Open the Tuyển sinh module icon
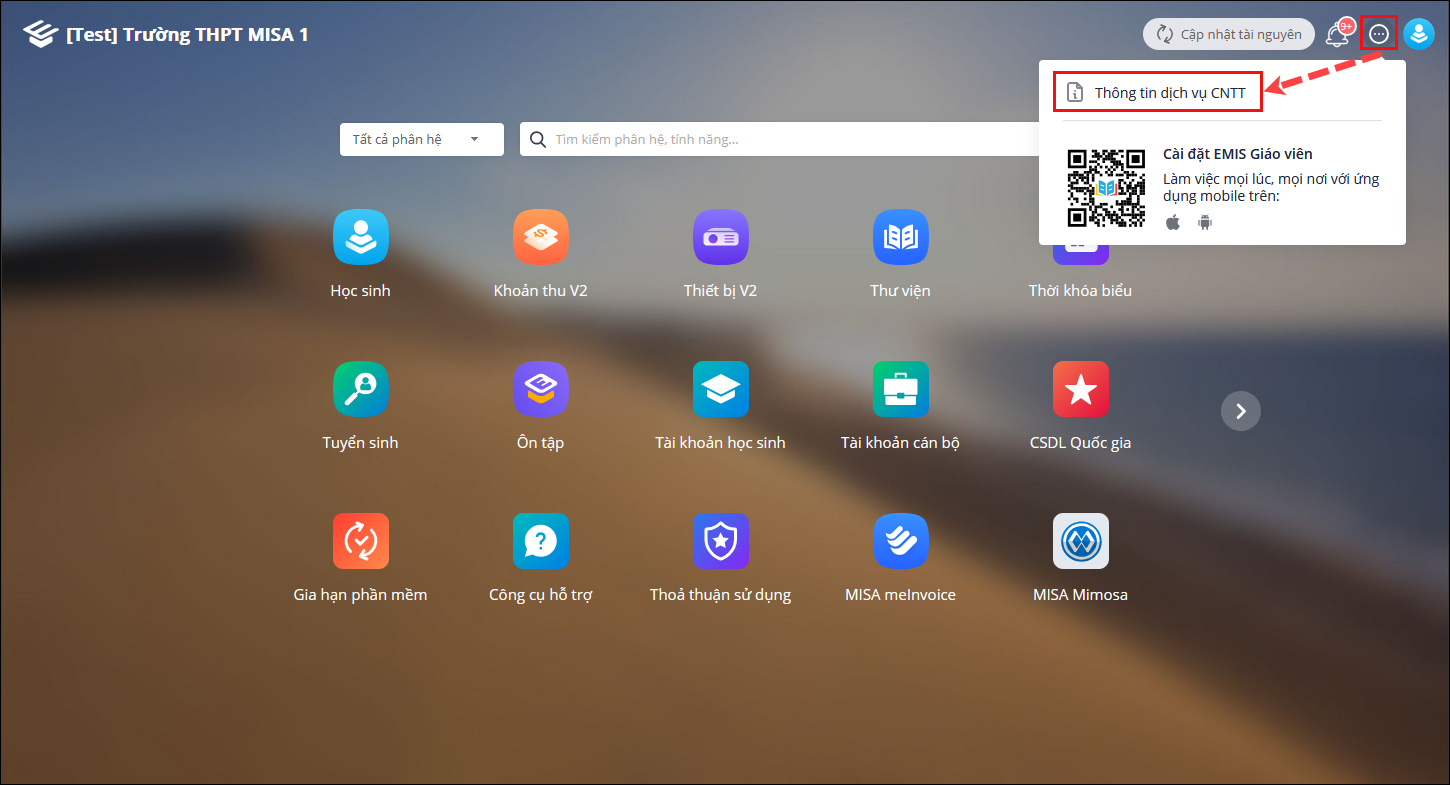Viewport: 1450px width, 785px height. (x=360, y=389)
